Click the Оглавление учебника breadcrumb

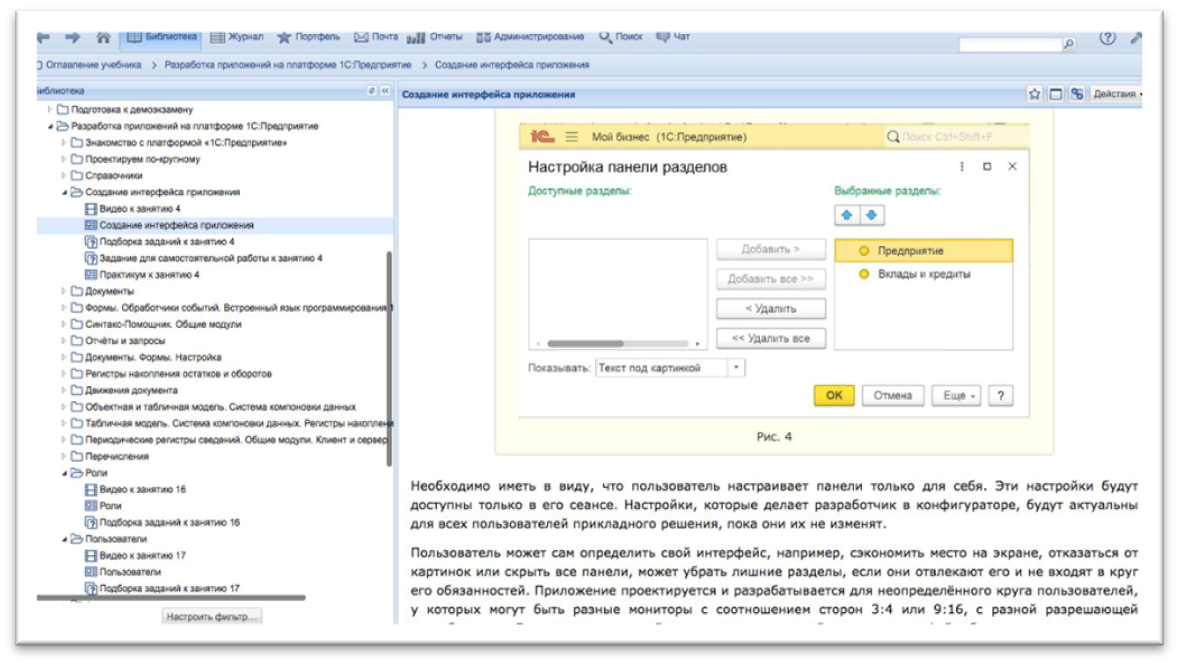(x=93, y=65)
